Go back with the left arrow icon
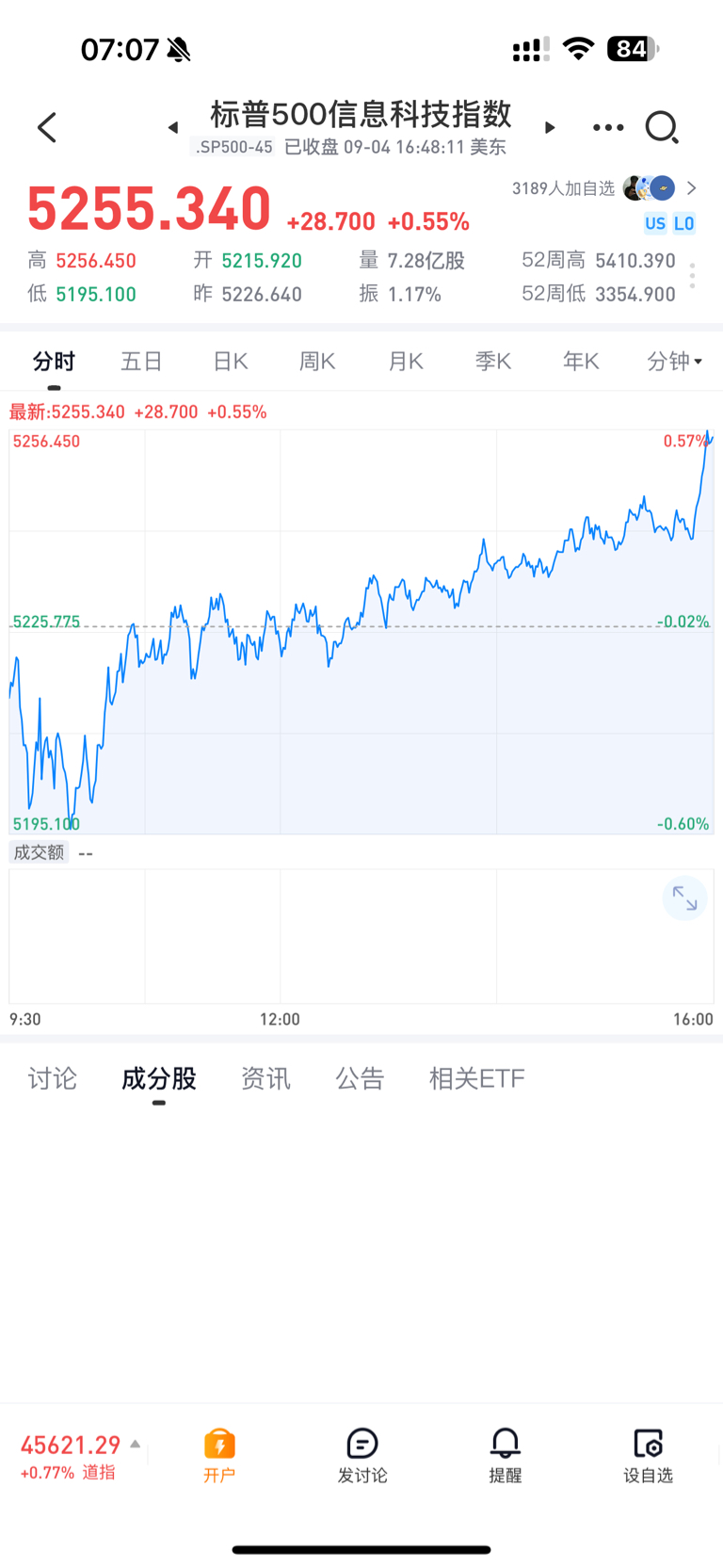 click(47, 127)
